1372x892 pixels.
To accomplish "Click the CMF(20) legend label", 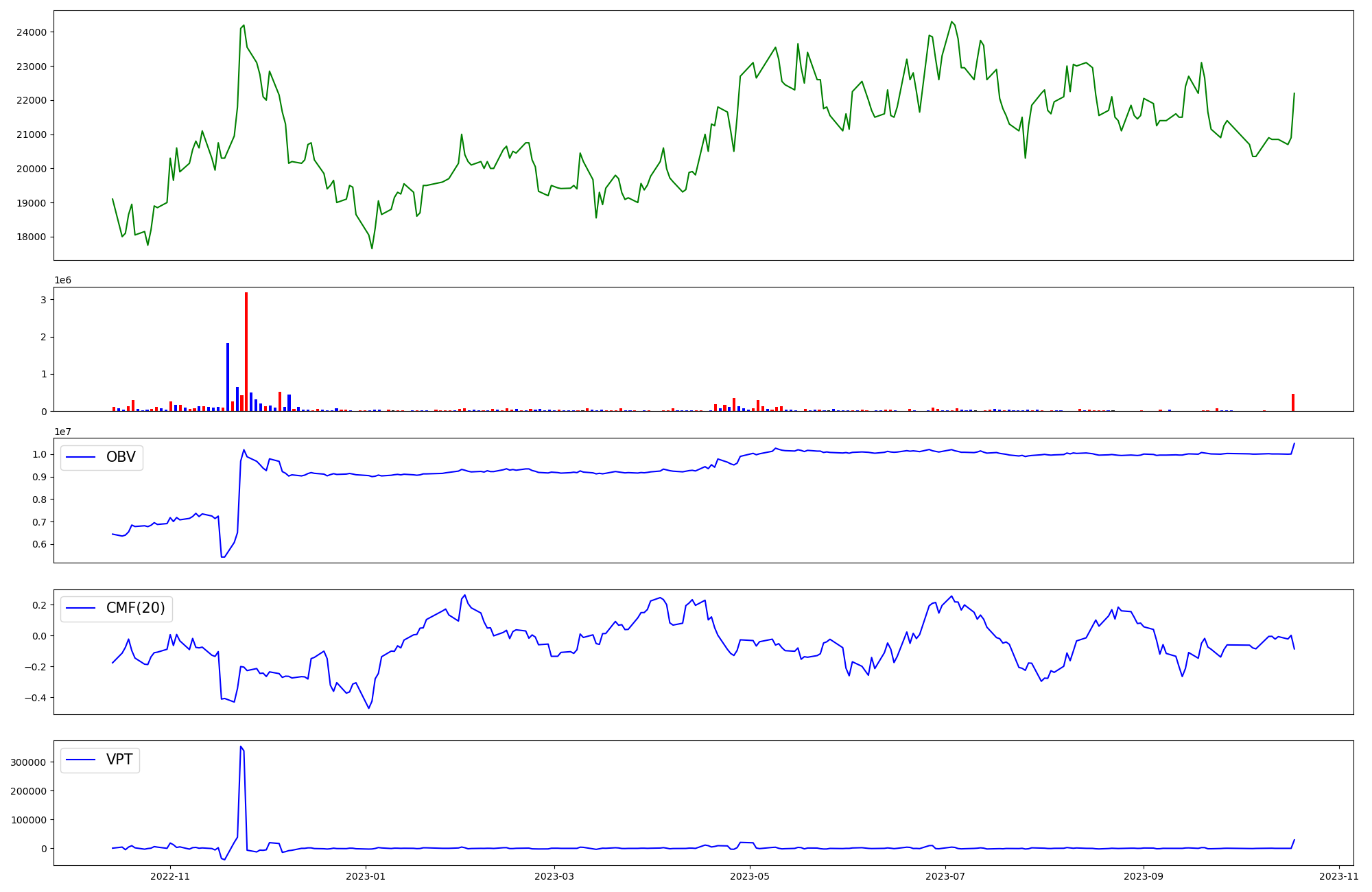I will click(135, 609).
